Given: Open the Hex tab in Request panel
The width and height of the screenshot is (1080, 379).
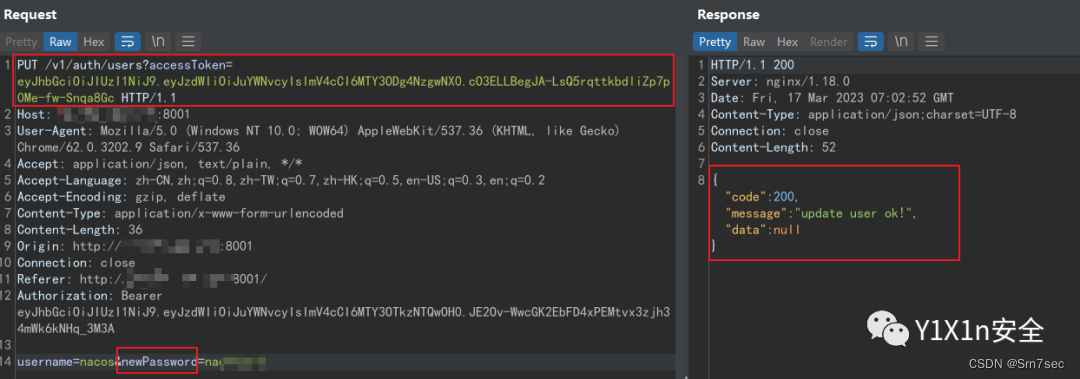Looking at the screenshot, I should (94, 42).
